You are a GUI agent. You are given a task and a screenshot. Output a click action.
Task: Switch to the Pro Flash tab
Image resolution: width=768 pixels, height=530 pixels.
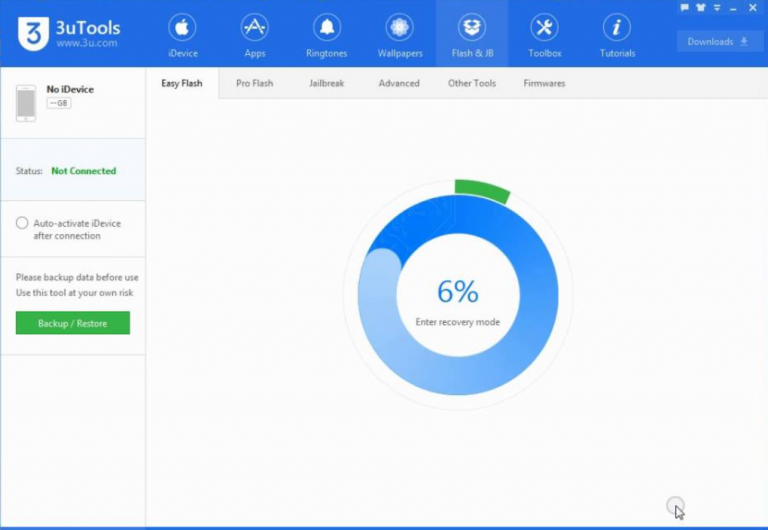(254, 83)
